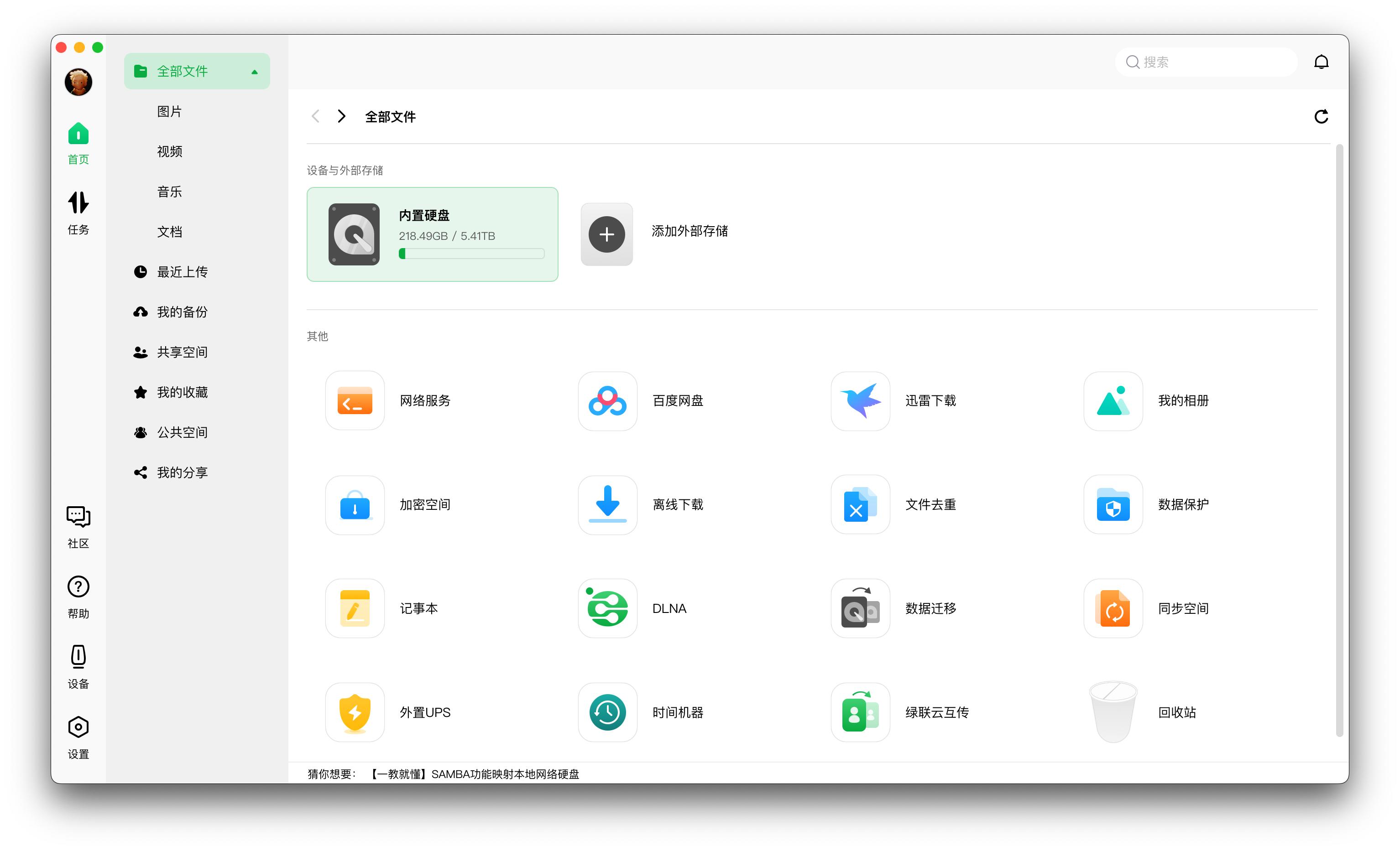
Task: Switch to the 图片 category
Action: pyautogui.click(x=169, y=111)
